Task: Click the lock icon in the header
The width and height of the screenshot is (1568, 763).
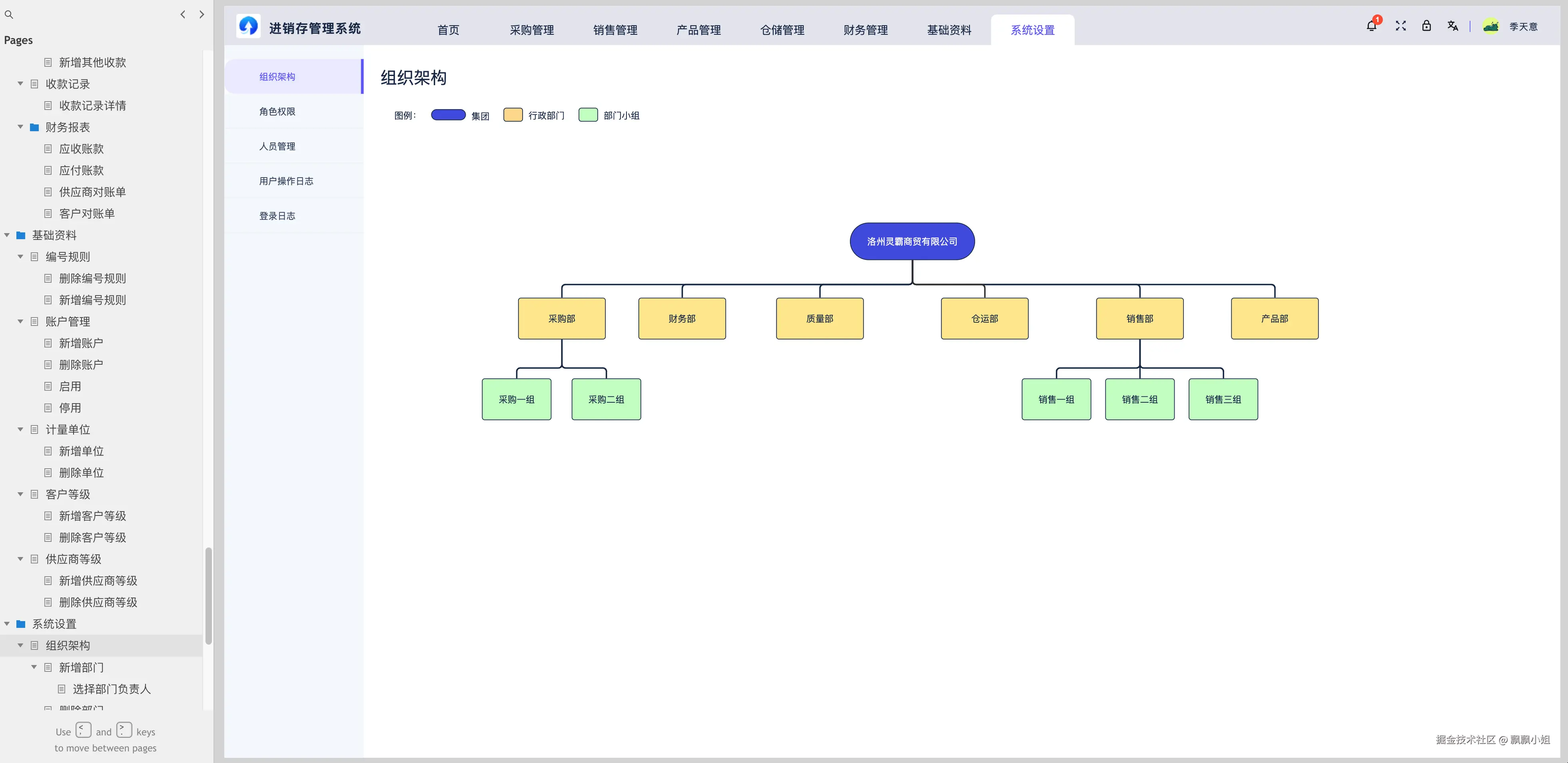Action: [x=1427, y=26]
